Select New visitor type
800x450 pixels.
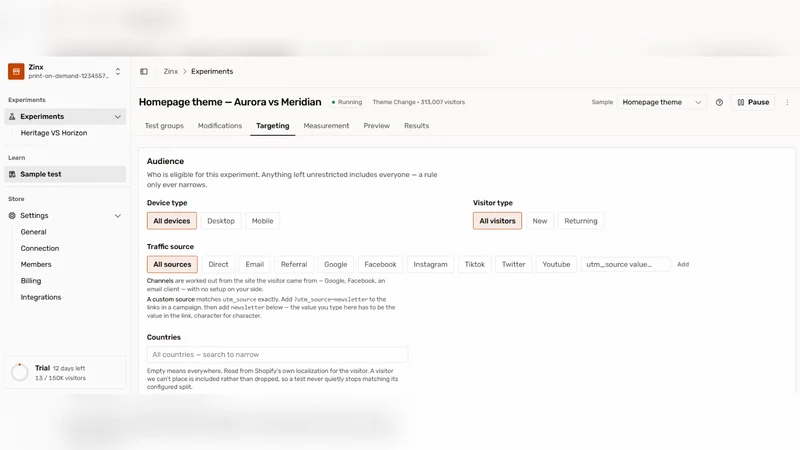[x=540, y=221]
